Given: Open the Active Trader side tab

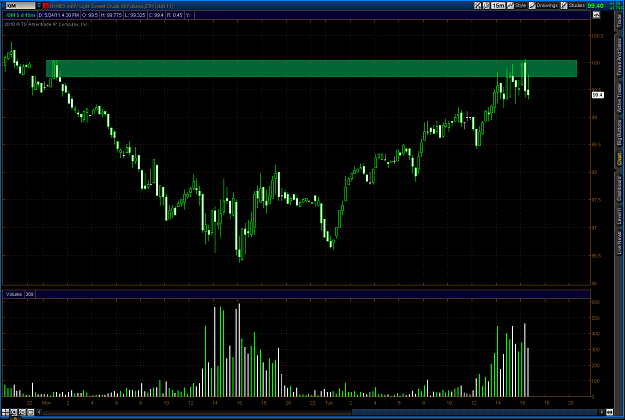Looking at the screenshot, I should tap(619, 98).
